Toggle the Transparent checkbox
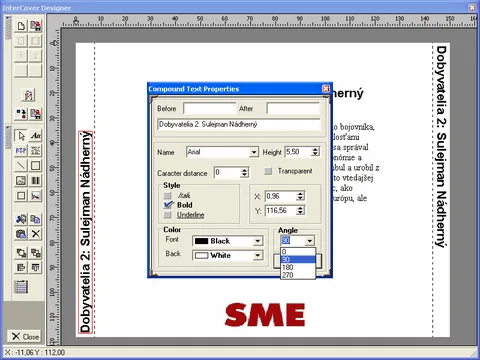 pyautogui.click(x=268, y=171)
